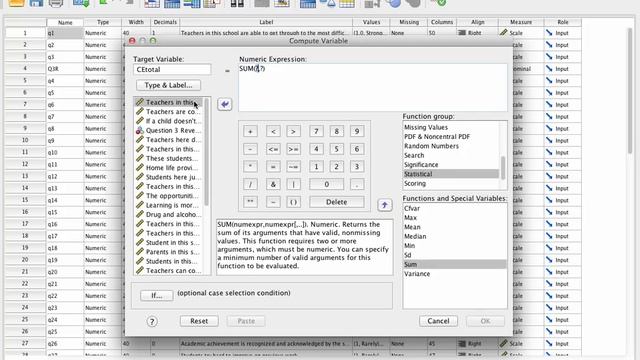Select 'If a child doesn't...' variable

pyautogui.click(x=169, y=121)
